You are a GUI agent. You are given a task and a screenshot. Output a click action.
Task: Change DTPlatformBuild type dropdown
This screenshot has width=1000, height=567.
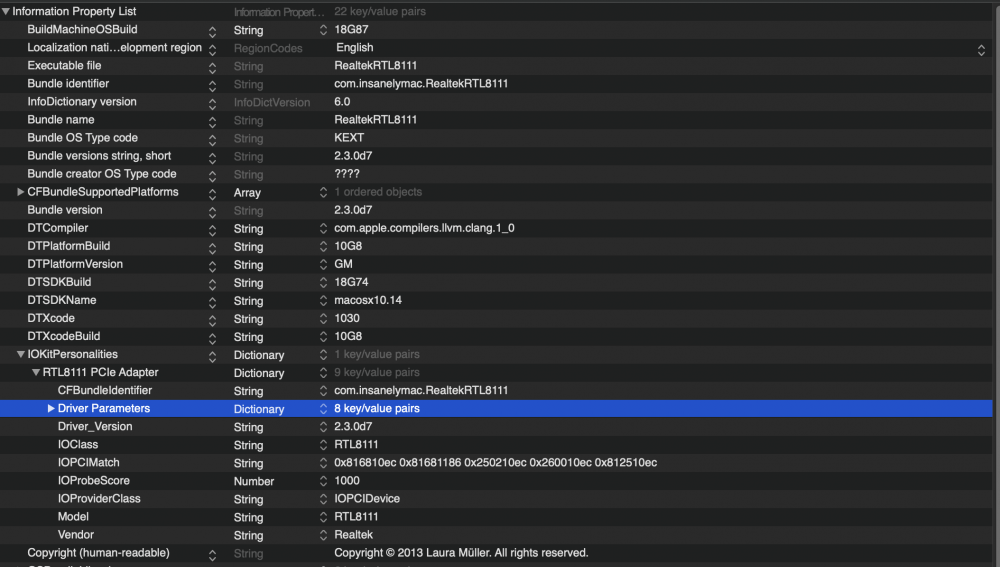[323, 246]
